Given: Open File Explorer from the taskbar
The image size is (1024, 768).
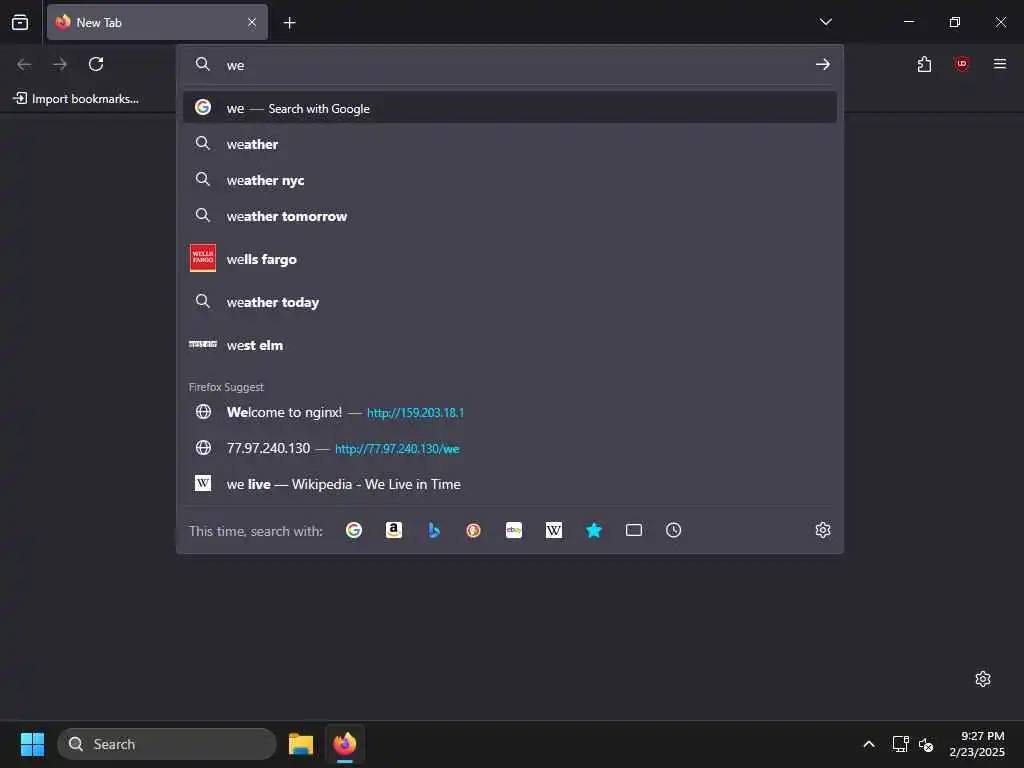Looking at the screenshot, I should tap(301, 744).
